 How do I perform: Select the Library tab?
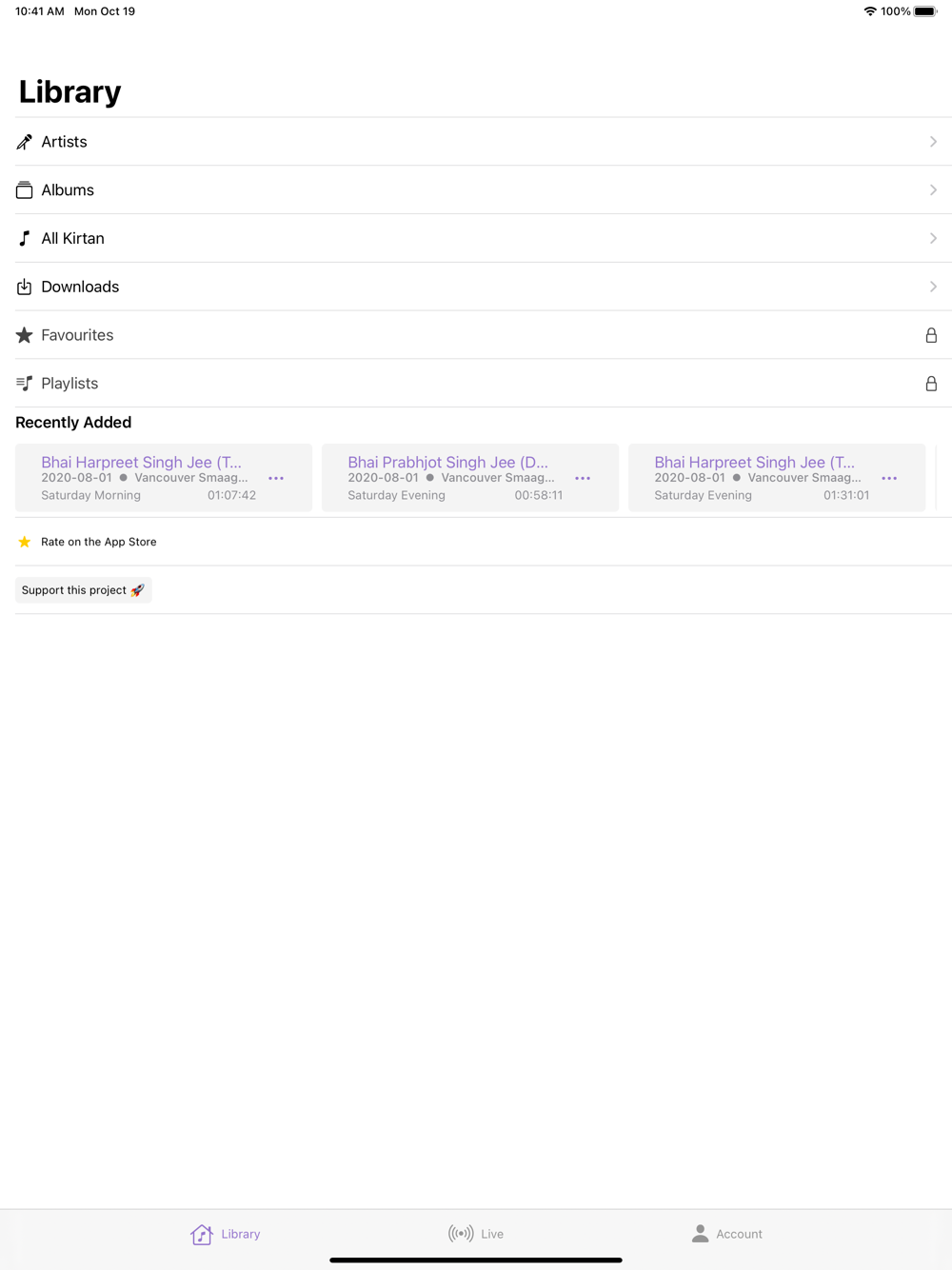(226, 1234)
